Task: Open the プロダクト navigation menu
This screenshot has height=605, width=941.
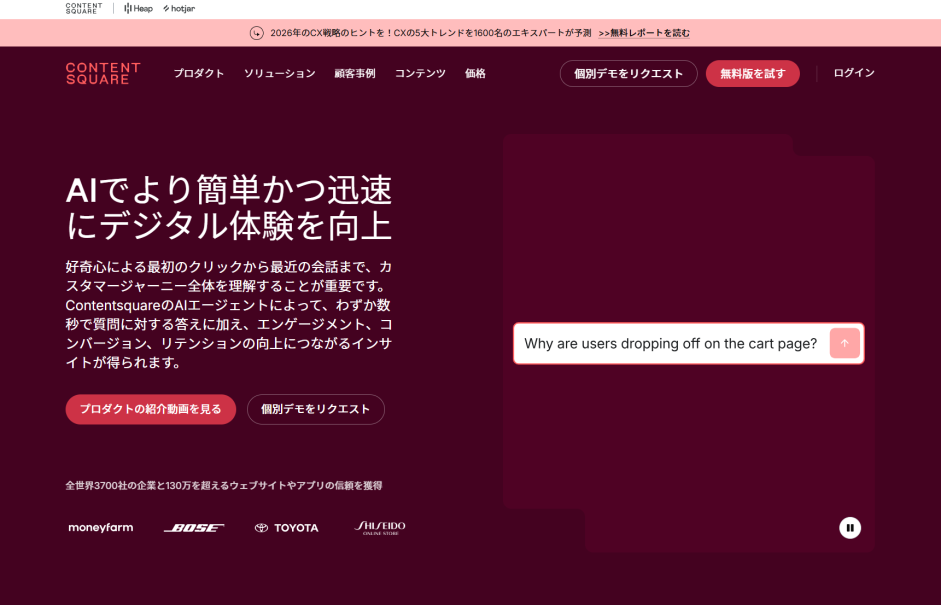Action: (x=199, y=73)
